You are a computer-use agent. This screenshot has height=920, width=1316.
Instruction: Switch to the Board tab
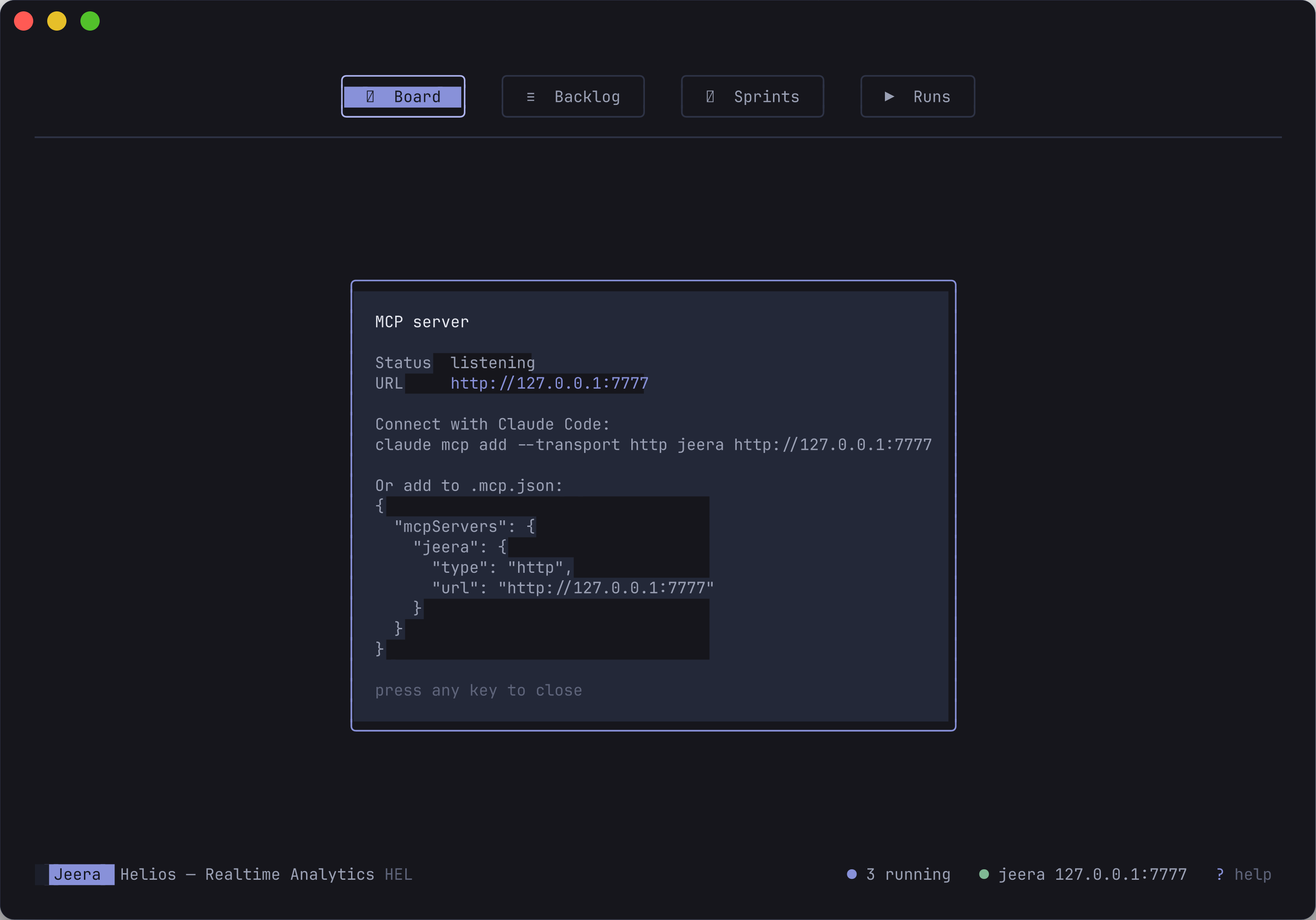[x=403, y=96]
